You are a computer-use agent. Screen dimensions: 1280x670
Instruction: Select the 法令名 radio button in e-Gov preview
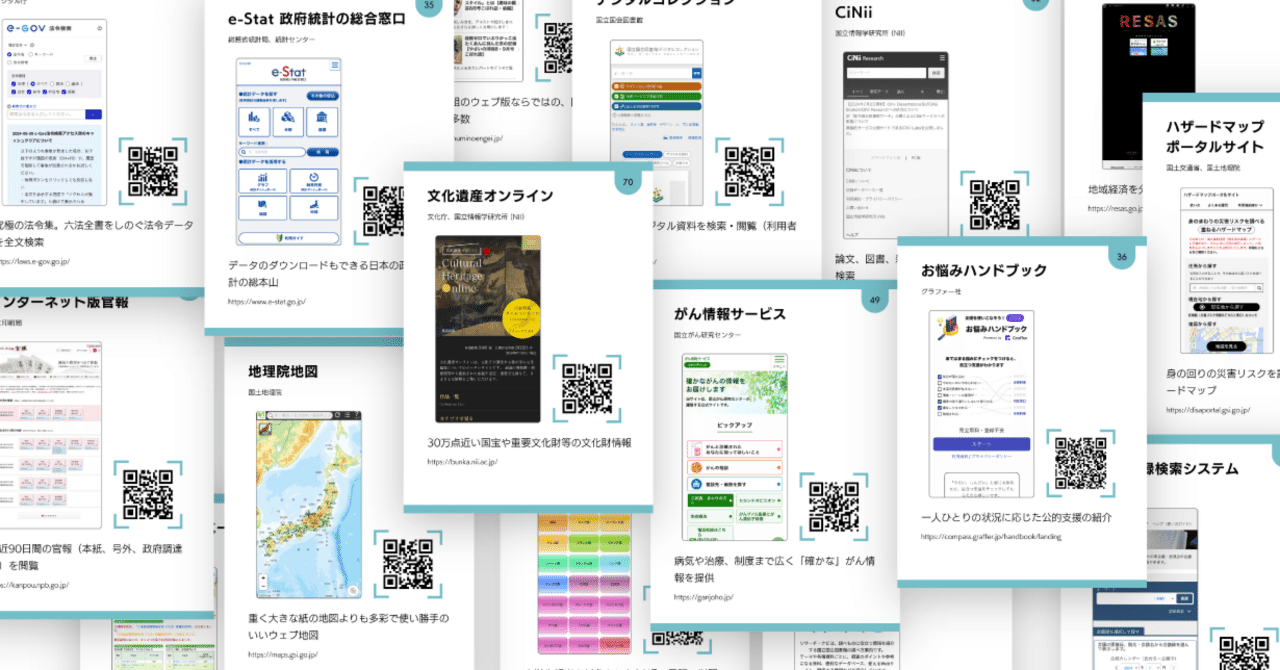tap(9, 53)
